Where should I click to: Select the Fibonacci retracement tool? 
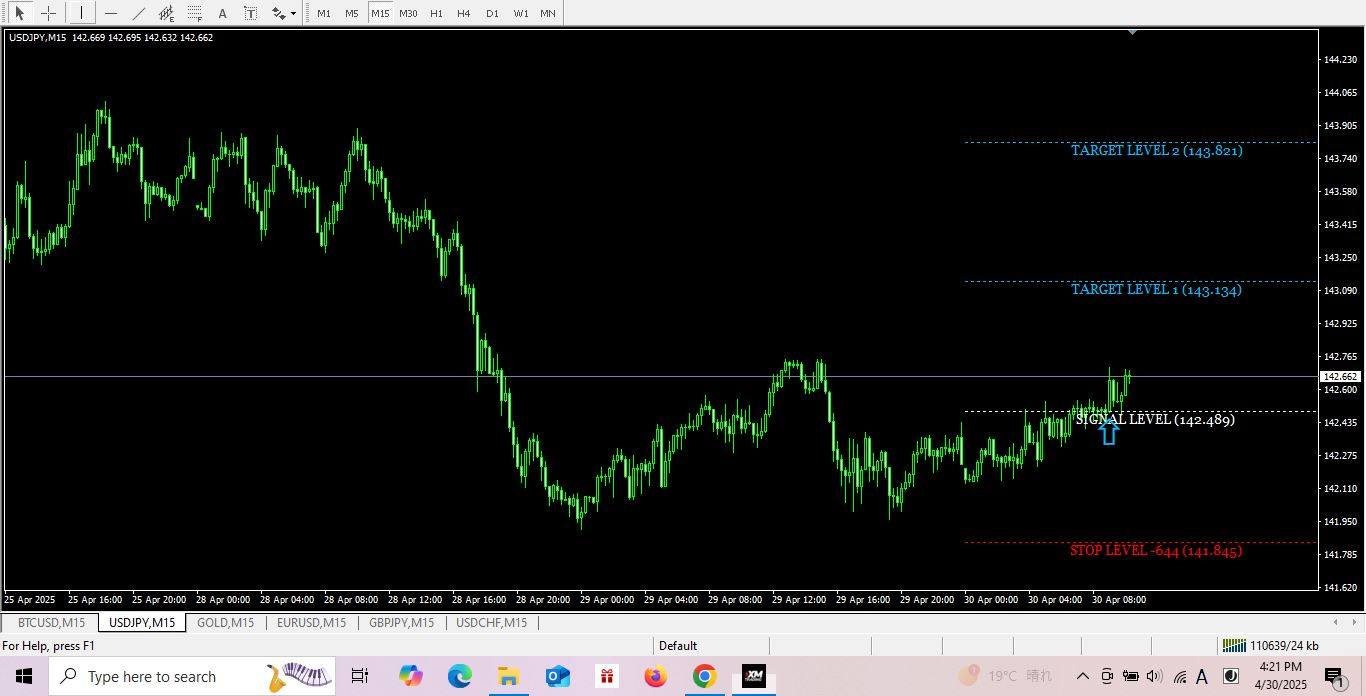click(194, 14)
